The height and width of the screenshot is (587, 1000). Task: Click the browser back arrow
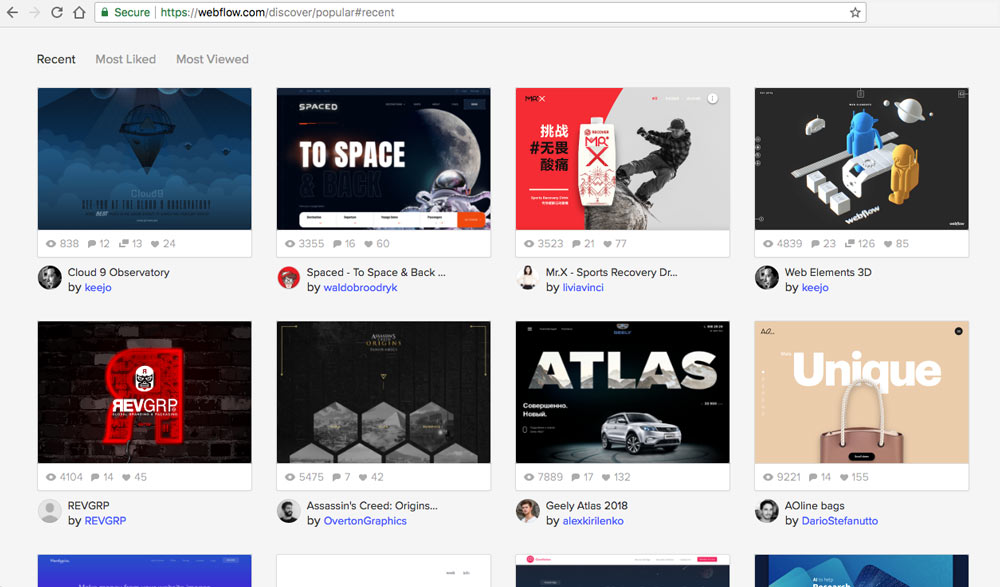[12, 12]
